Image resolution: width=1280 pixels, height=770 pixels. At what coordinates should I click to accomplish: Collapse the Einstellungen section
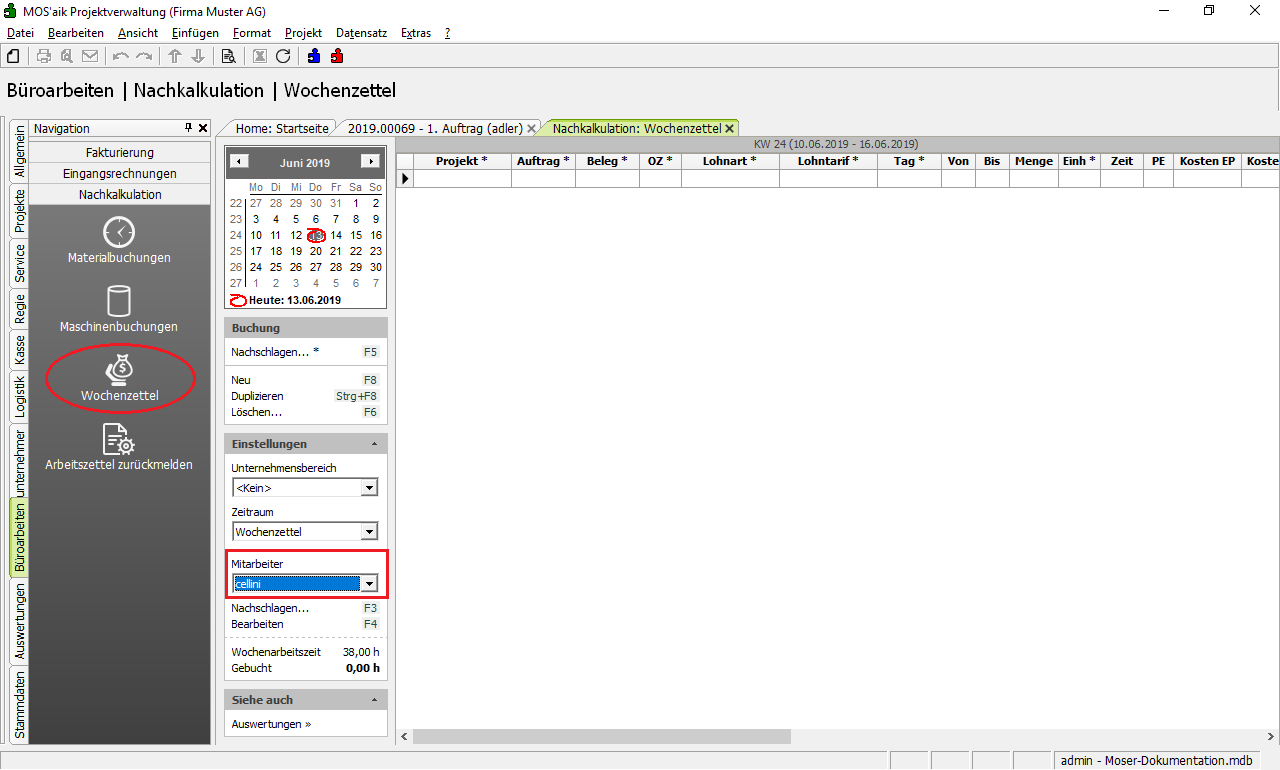click(374, 444)
